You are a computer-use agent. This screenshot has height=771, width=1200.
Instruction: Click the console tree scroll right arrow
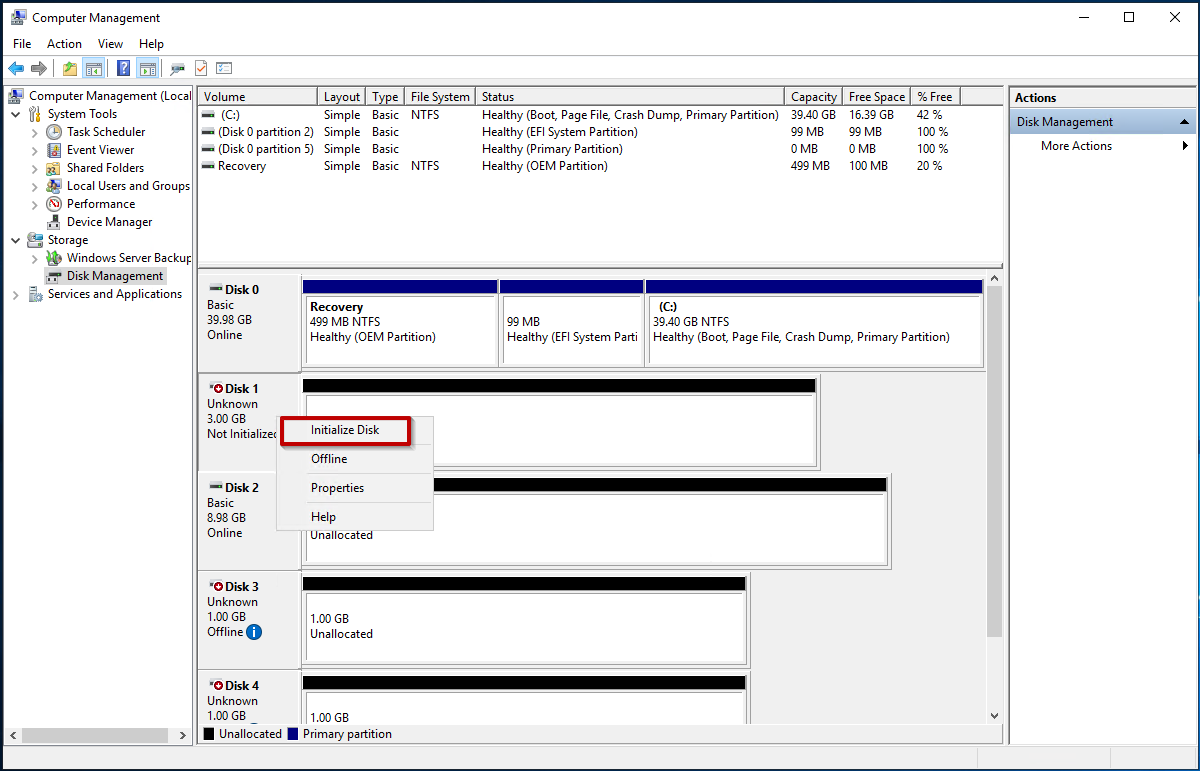pyautogui.click(x=183, y=735)
